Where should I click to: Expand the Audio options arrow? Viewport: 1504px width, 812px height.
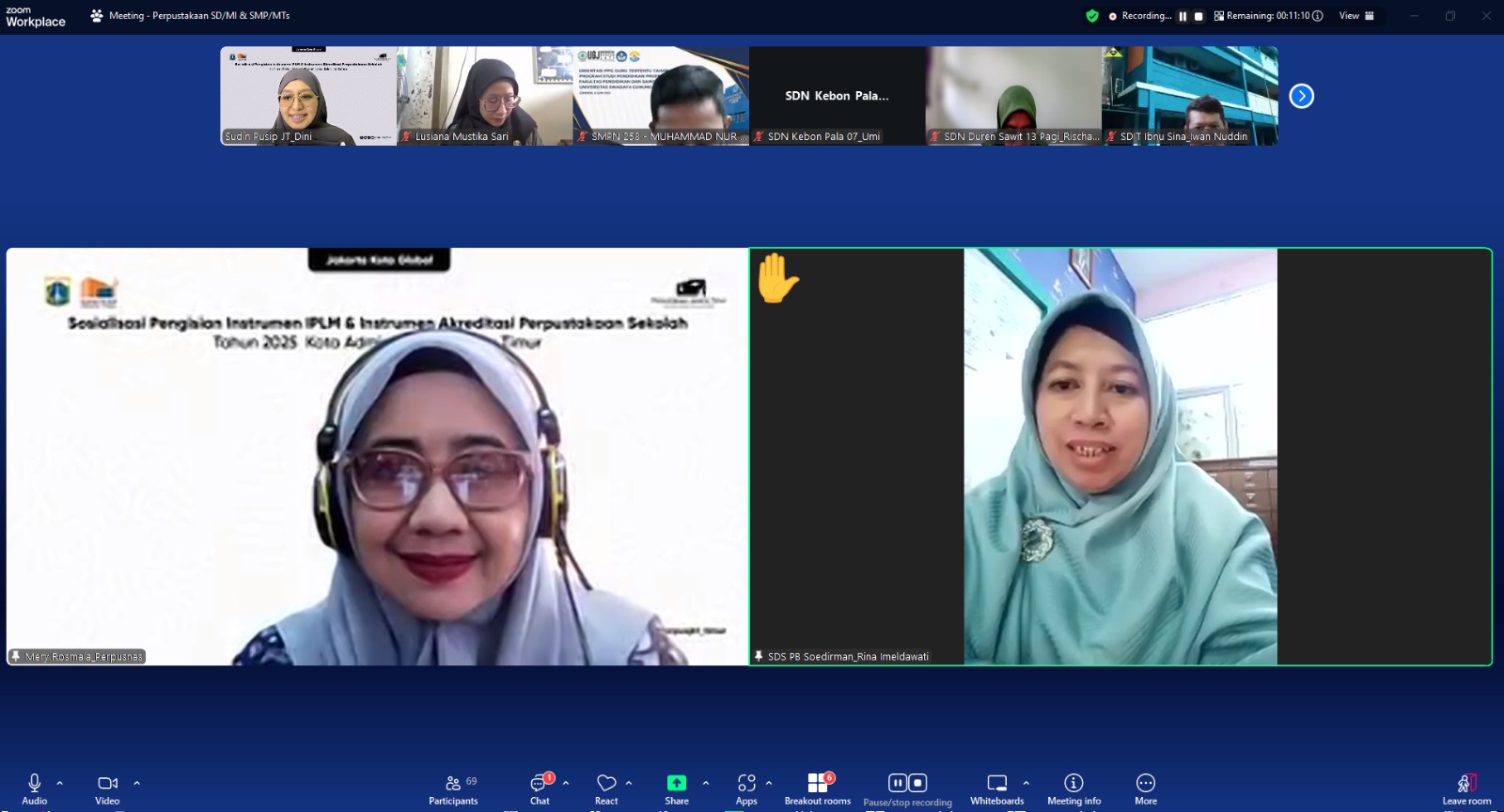click(60, 783)
